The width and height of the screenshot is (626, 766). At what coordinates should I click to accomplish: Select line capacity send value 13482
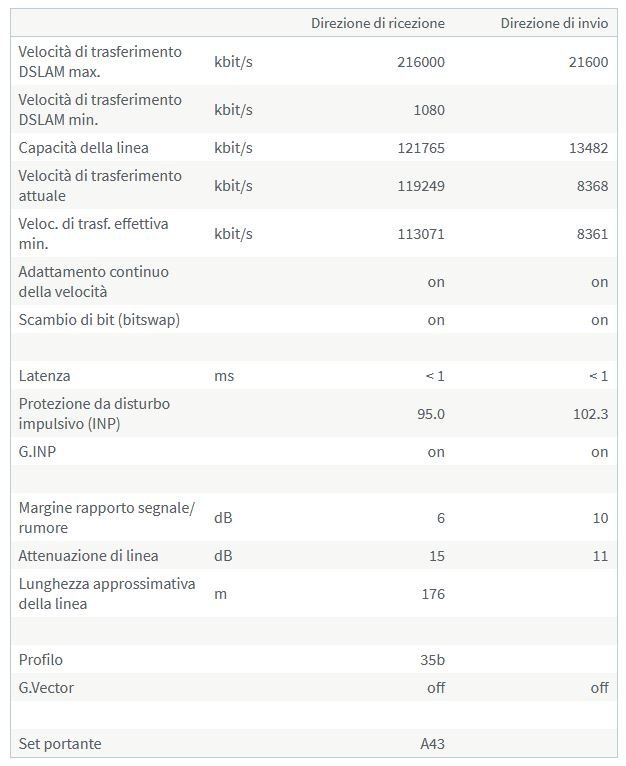587,148
